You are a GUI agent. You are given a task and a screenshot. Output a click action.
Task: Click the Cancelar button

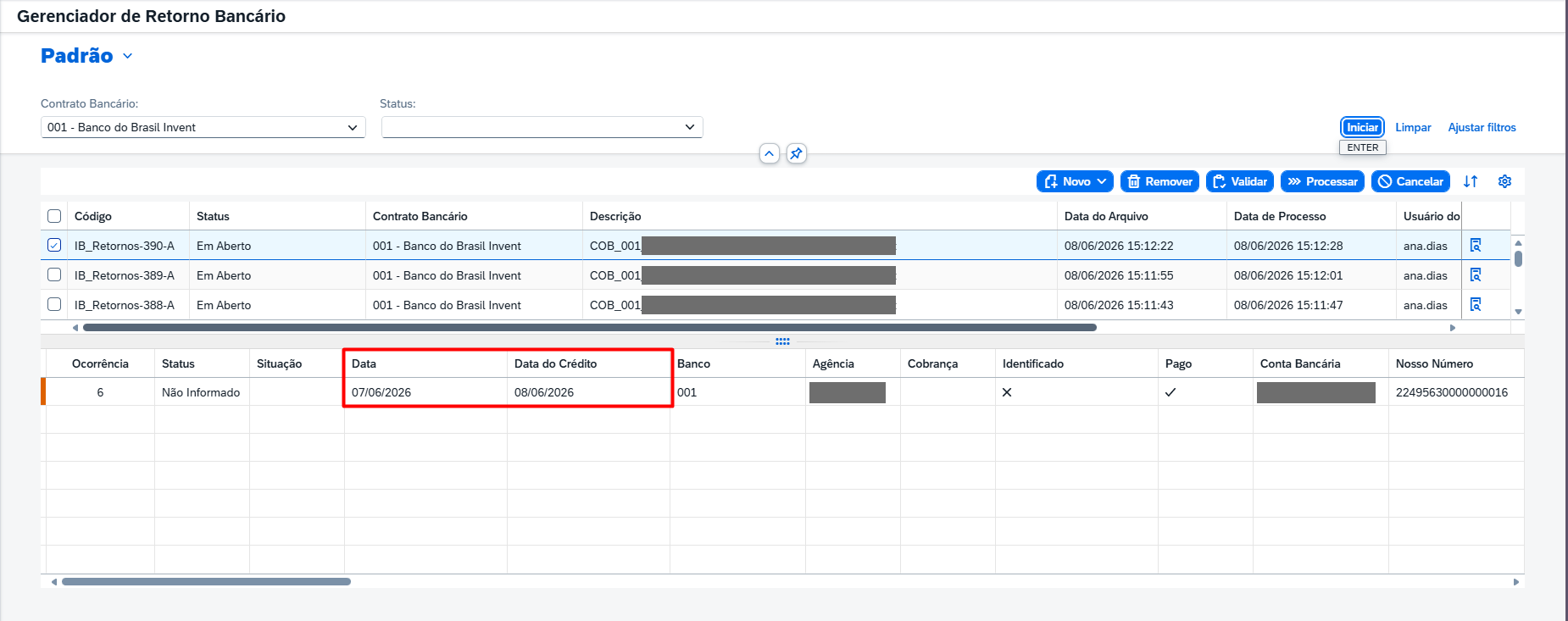[x=1410, y=181]
